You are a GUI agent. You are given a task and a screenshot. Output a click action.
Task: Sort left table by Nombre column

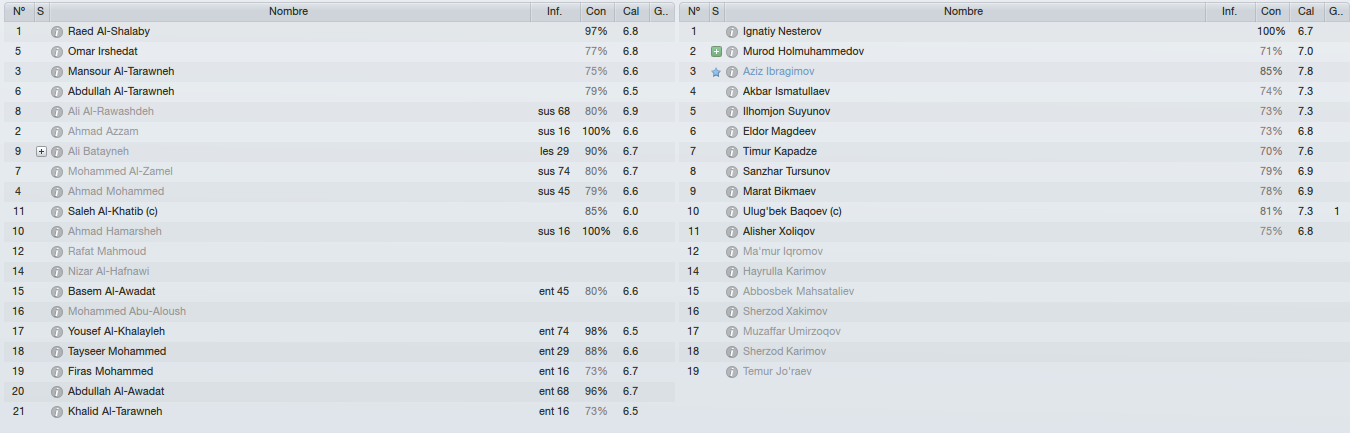click(289, 12)
